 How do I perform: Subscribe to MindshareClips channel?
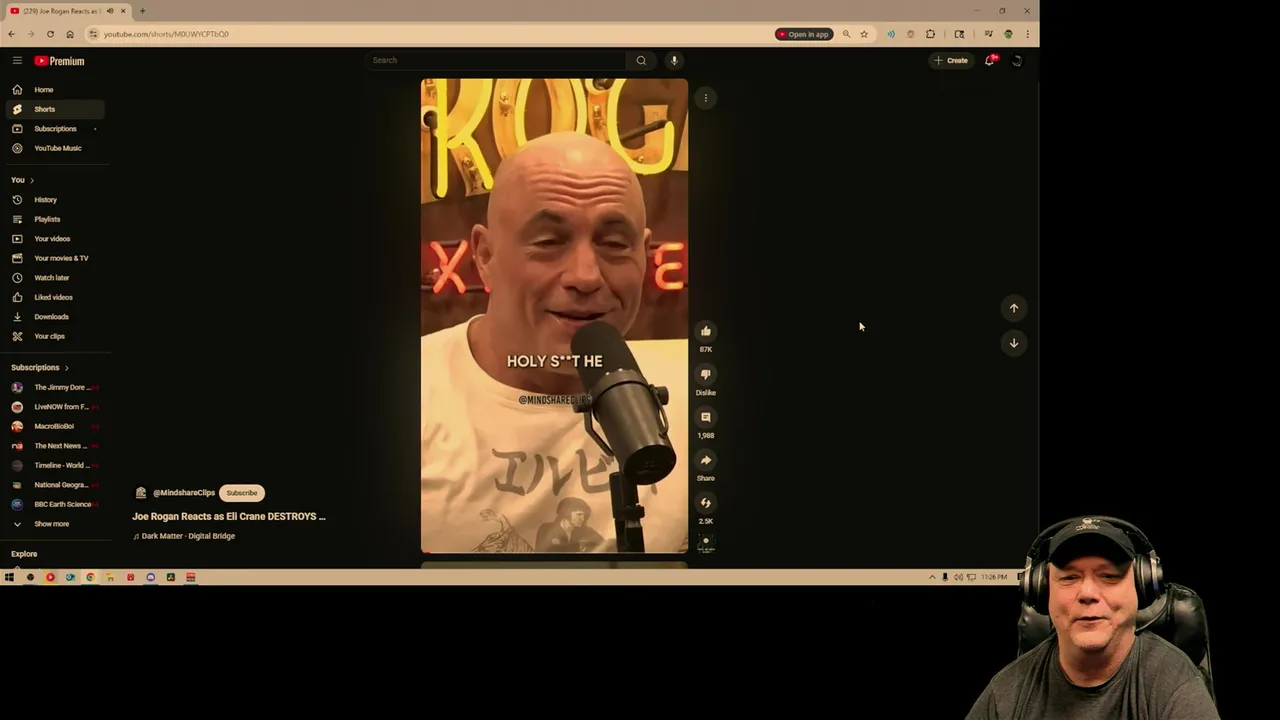click(242, 493)
